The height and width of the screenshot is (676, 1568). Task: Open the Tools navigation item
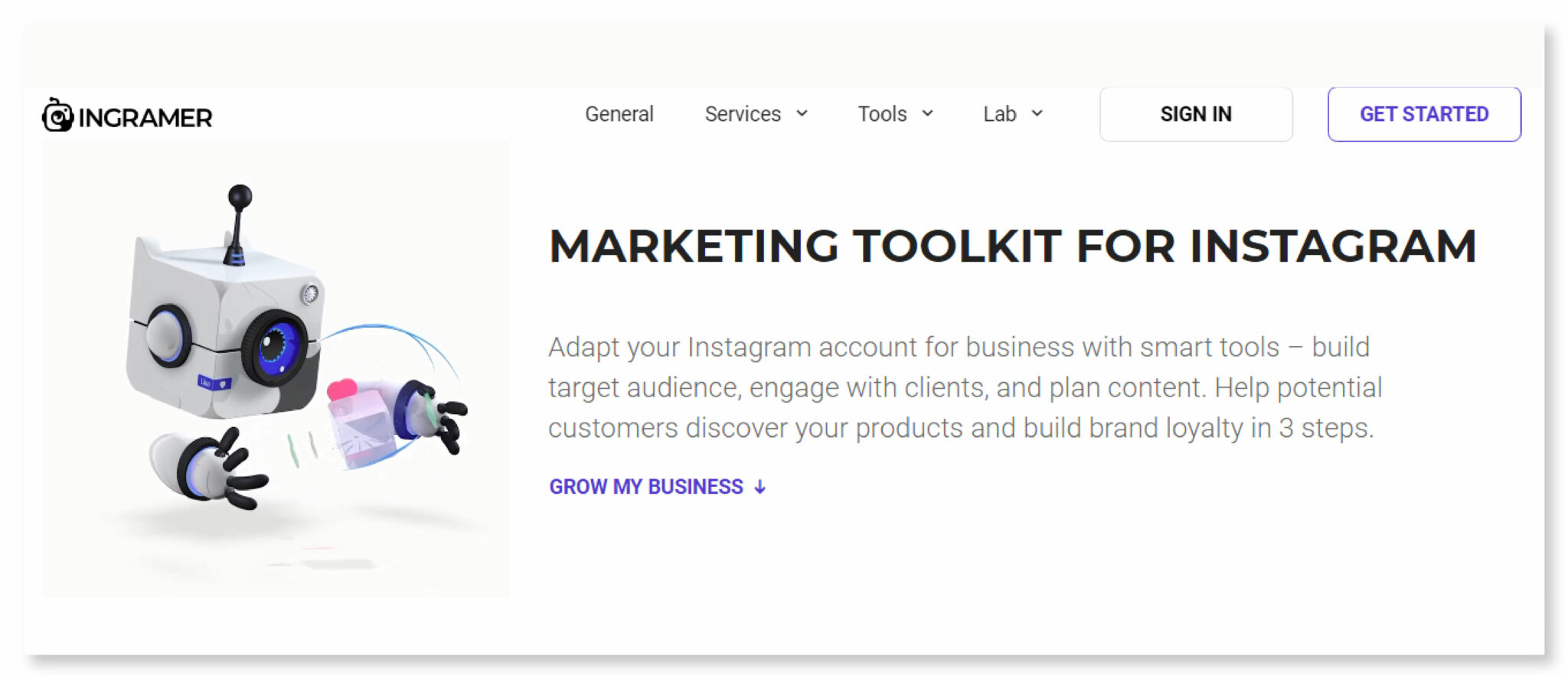pyautogui.click(x=882, y=114)
